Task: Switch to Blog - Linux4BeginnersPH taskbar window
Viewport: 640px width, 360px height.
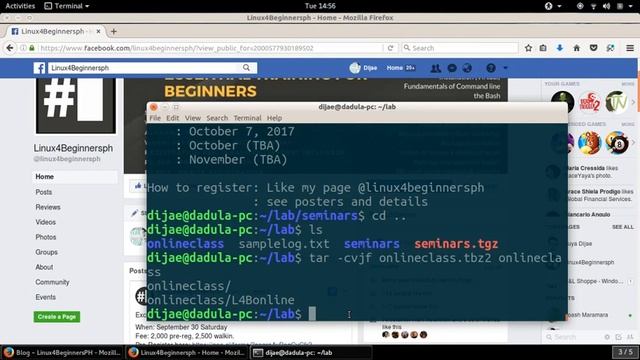Action: click(62, 352)
